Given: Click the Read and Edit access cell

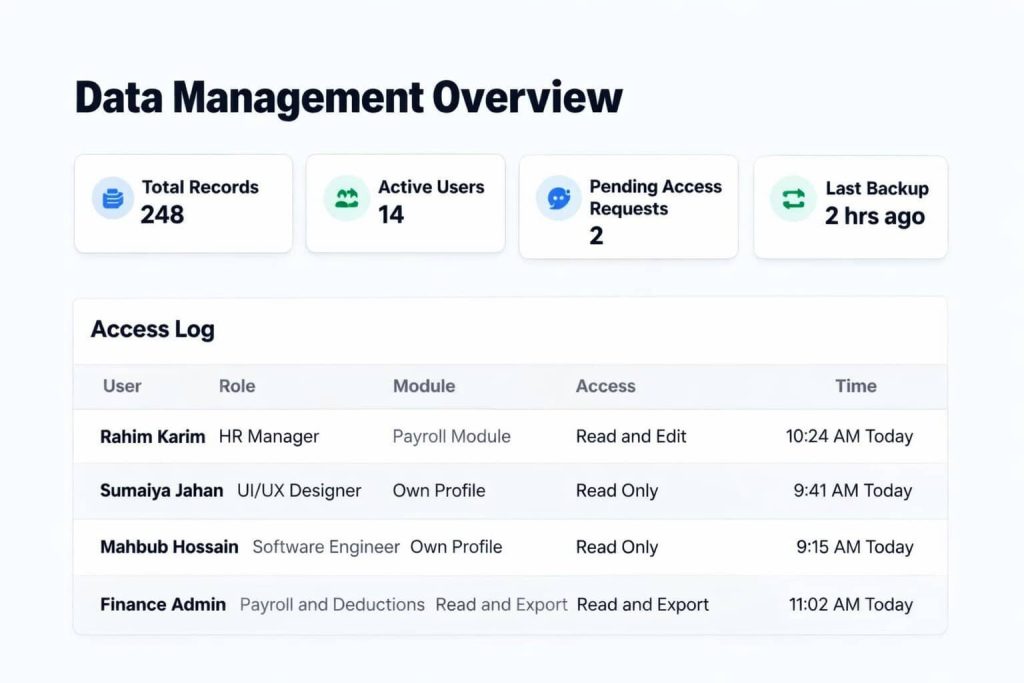Looking at the screenshot, I should (631, 436).
